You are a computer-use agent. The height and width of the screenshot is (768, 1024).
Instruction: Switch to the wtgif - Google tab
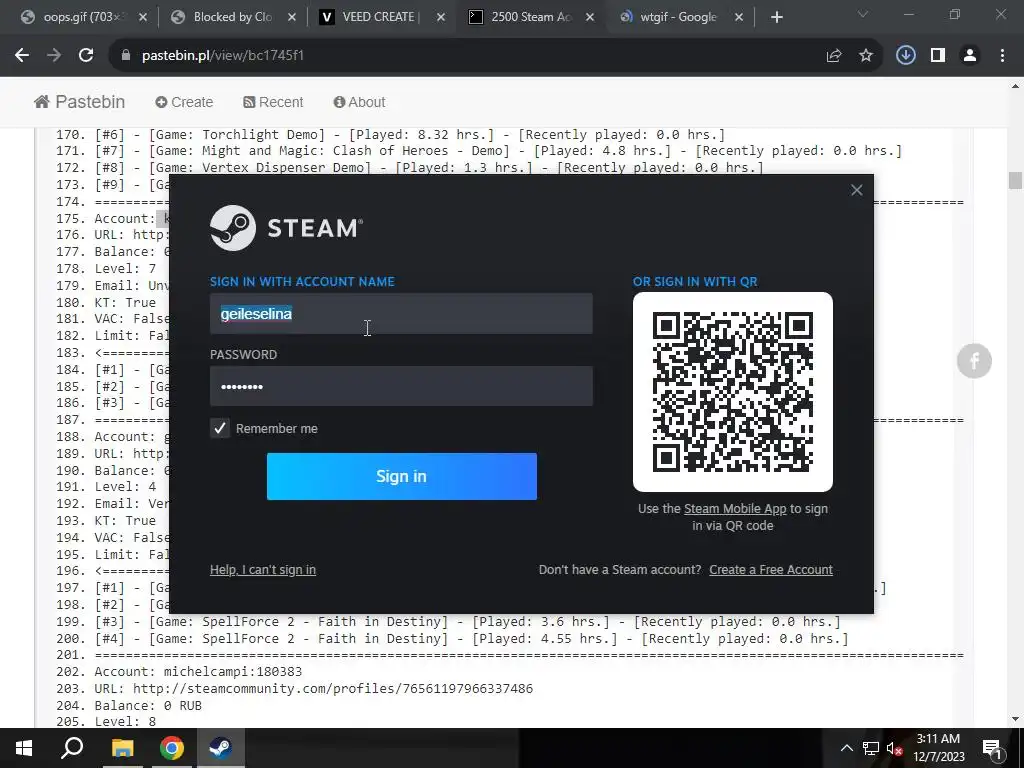pos(680,17)
